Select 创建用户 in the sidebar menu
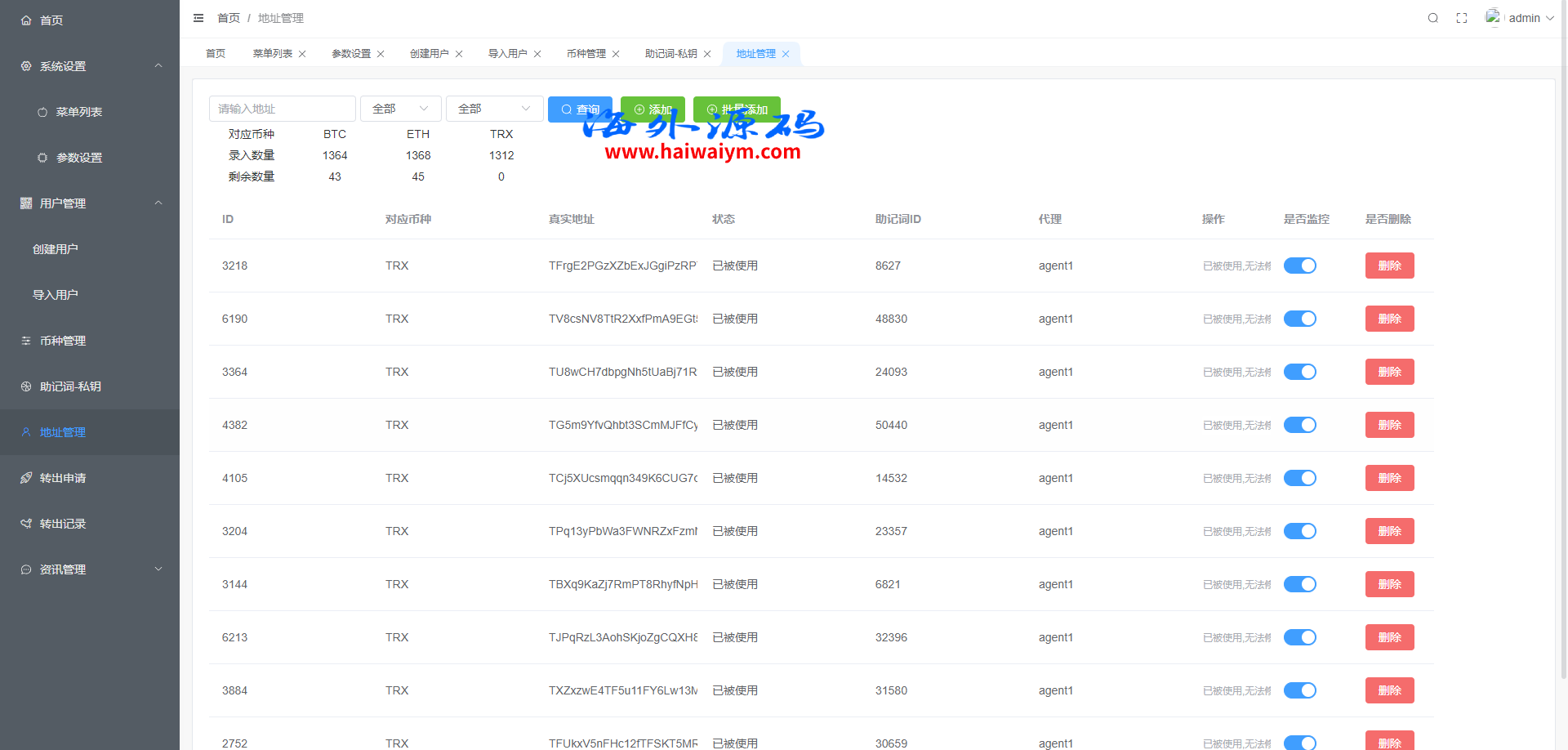1568x750 pixels. 56,249
